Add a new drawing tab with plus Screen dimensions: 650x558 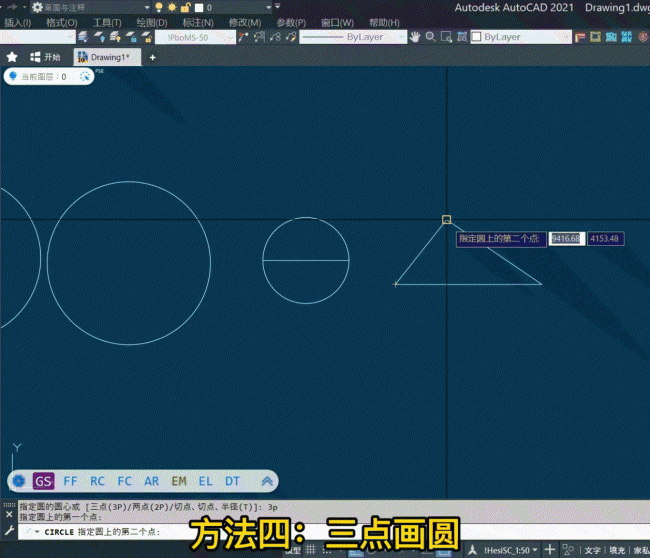pos(152,57)
